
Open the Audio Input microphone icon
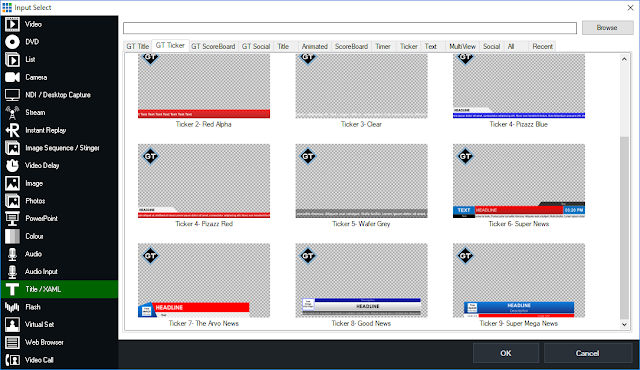(x=12, y=272)
